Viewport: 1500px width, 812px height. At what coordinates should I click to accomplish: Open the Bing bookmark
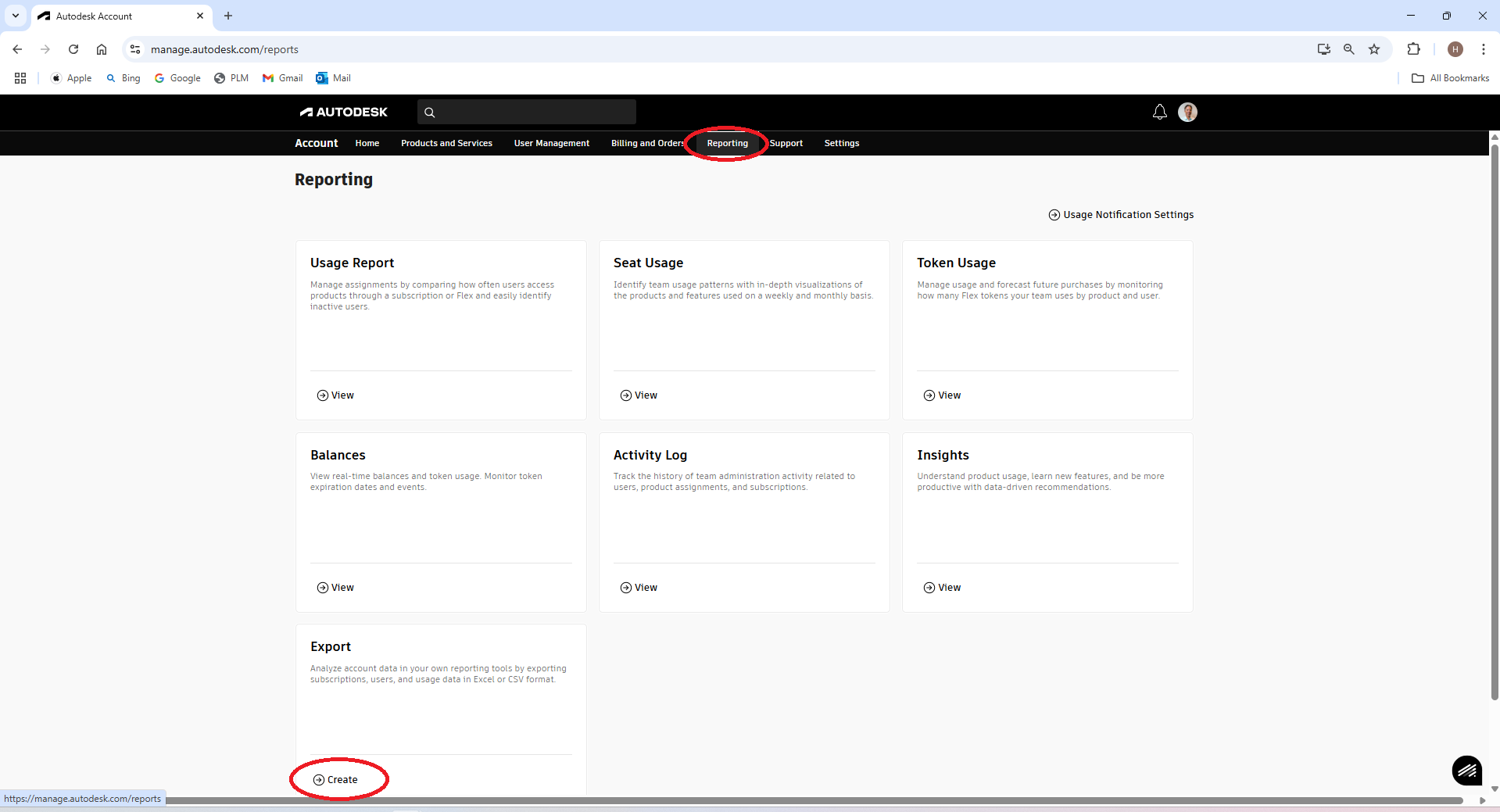click(x=124, y=78)
